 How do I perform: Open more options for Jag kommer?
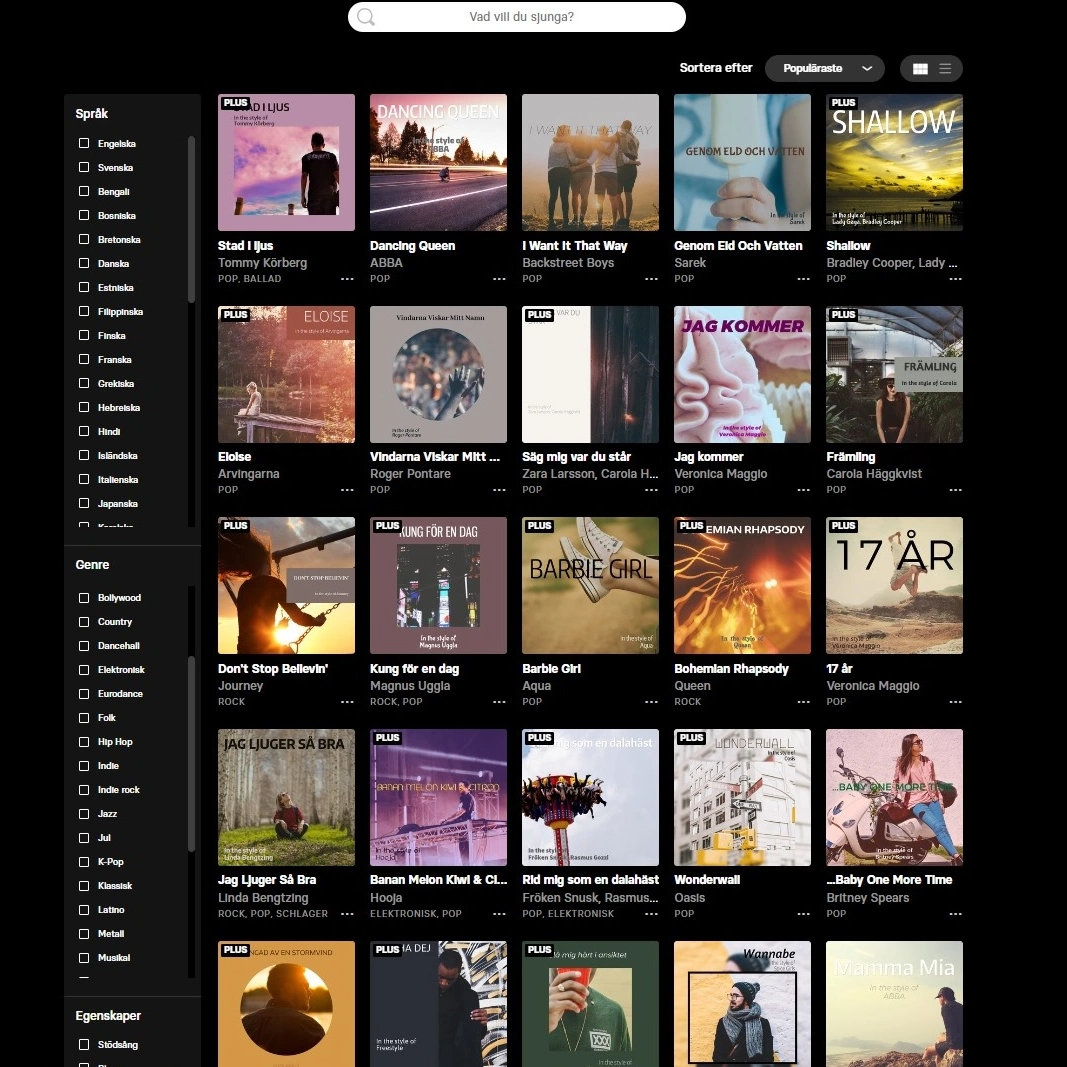click(804, 490)
